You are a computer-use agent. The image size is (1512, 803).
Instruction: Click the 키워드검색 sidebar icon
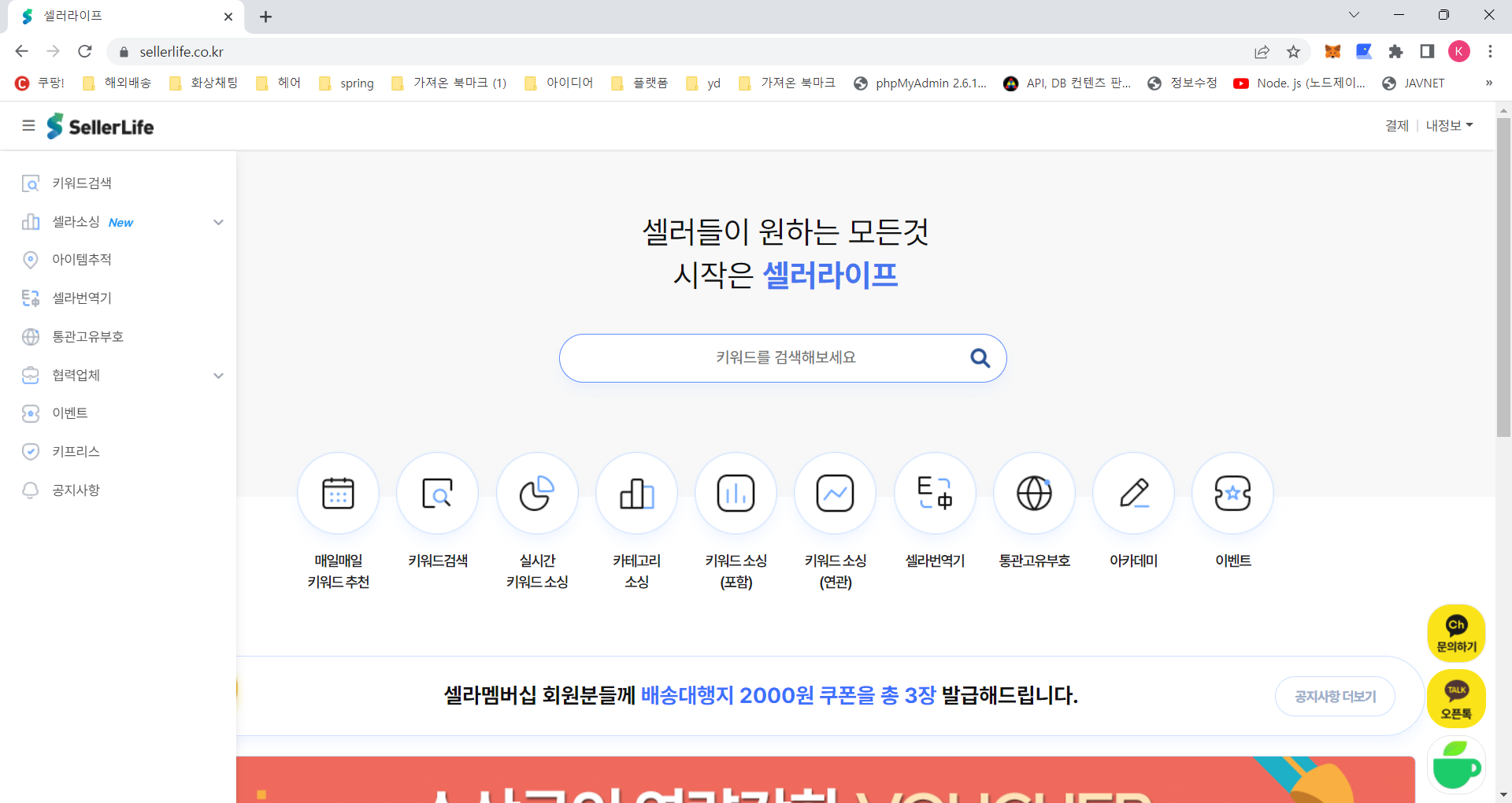pos(31,183)
